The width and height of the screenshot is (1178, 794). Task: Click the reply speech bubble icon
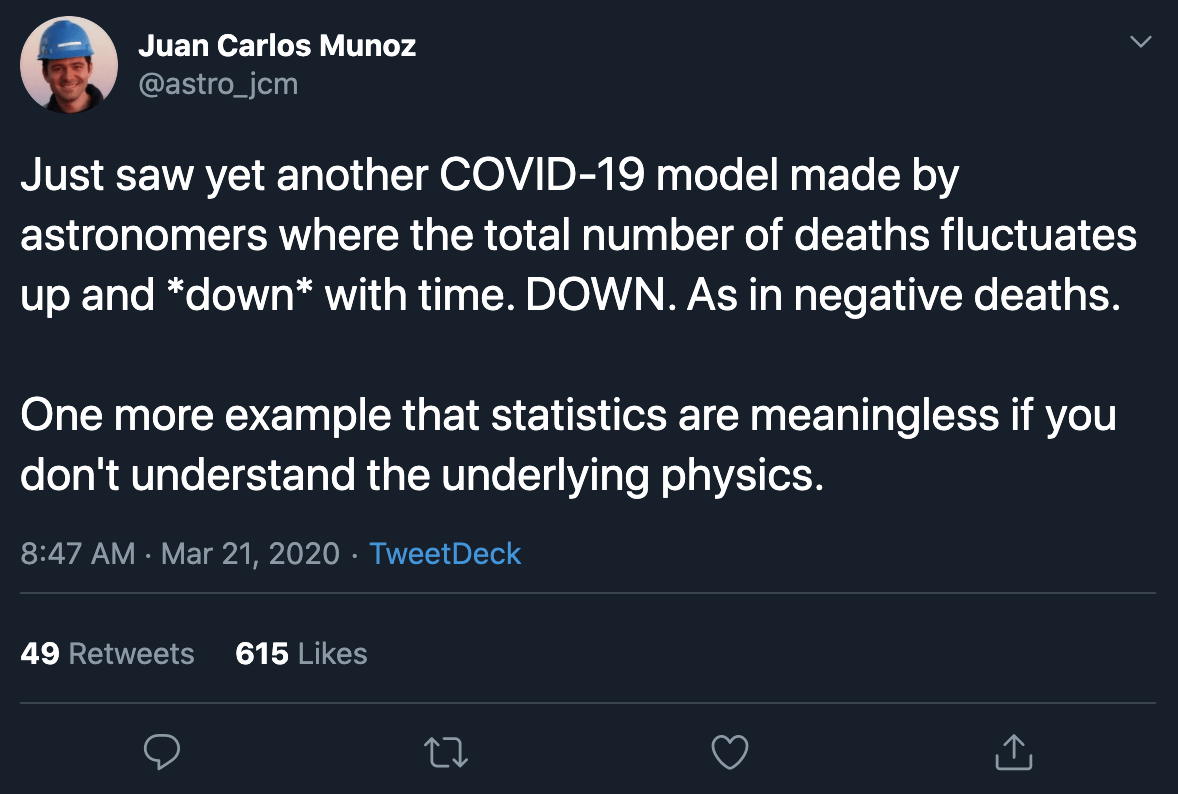[x=162, y=752]
